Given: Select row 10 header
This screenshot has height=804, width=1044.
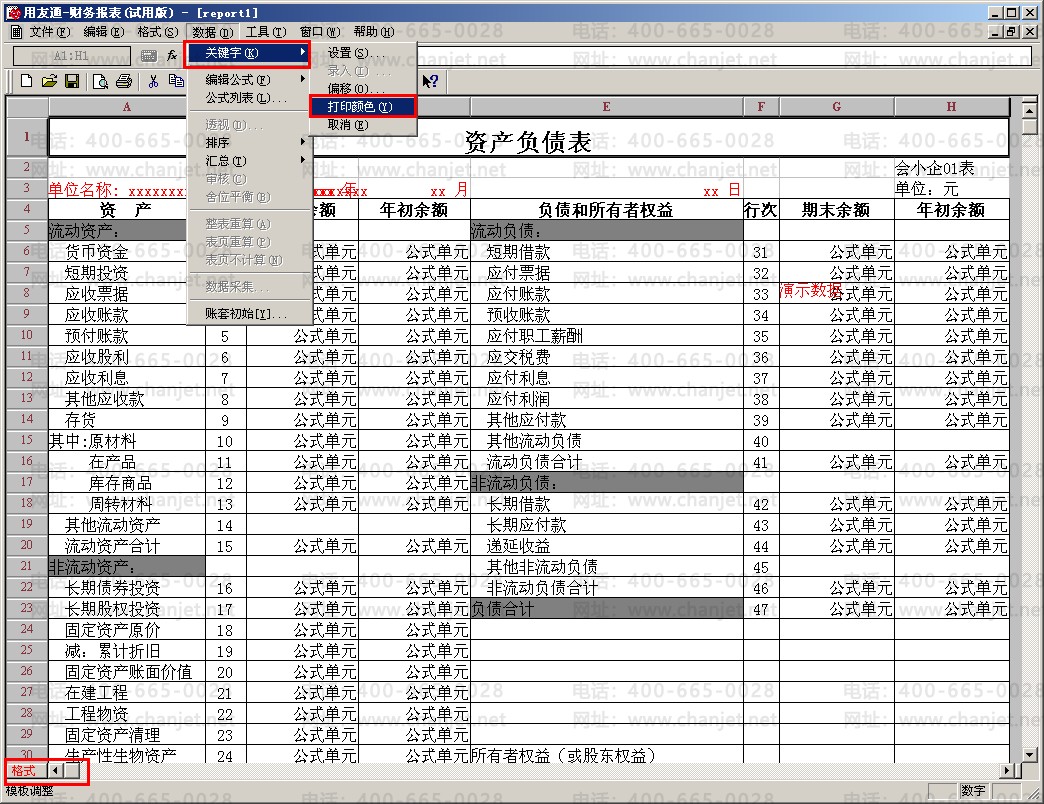Looking at the screenshot, I should (x=27, y=335).
